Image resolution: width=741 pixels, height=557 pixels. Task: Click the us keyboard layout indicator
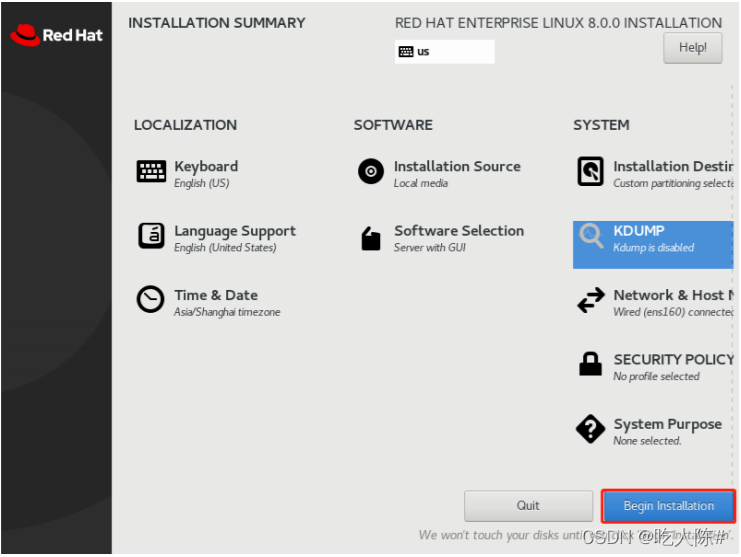click(x=445, y=51)
